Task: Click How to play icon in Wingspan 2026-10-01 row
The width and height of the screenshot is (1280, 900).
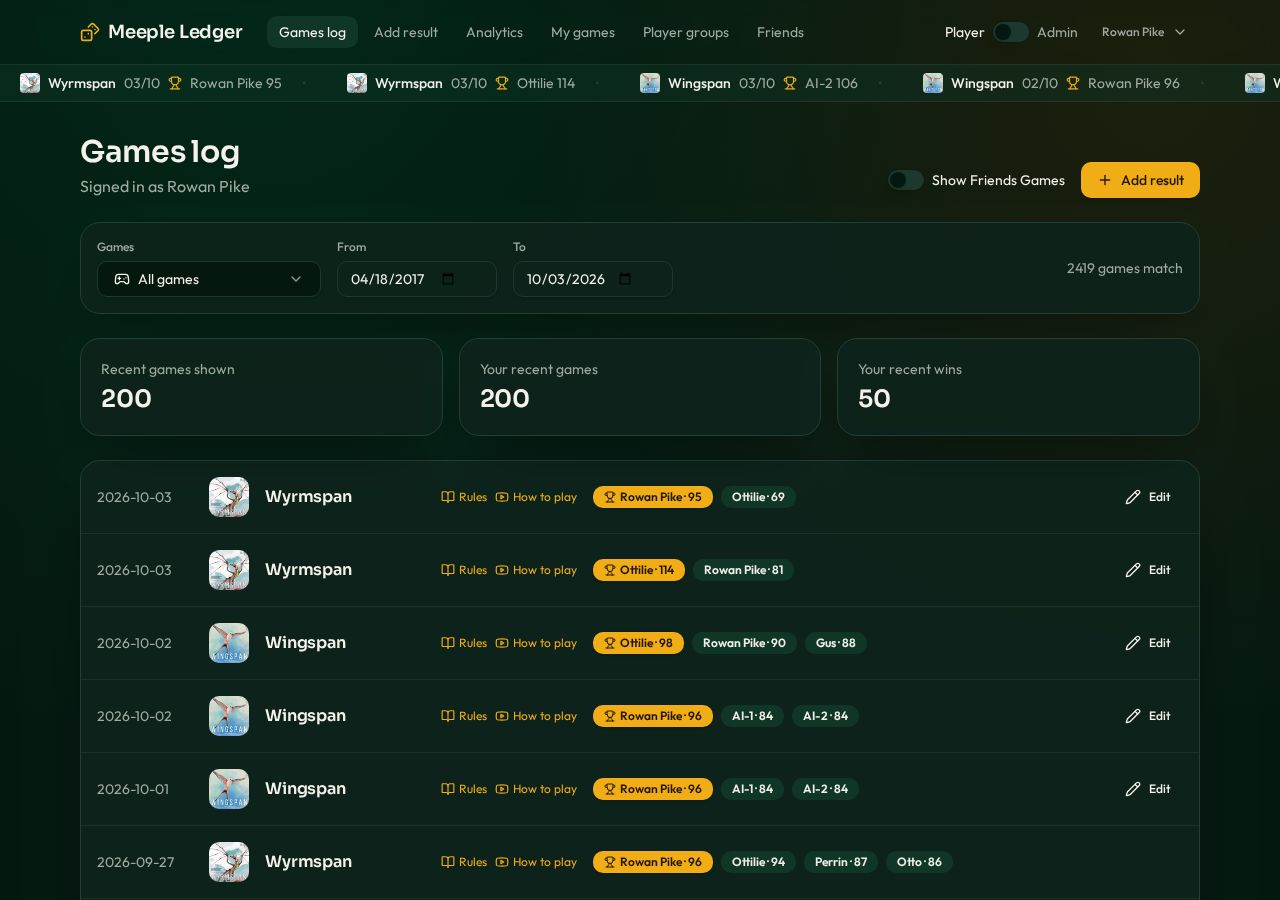Action: pyautogui.click(x=502, y=789)
